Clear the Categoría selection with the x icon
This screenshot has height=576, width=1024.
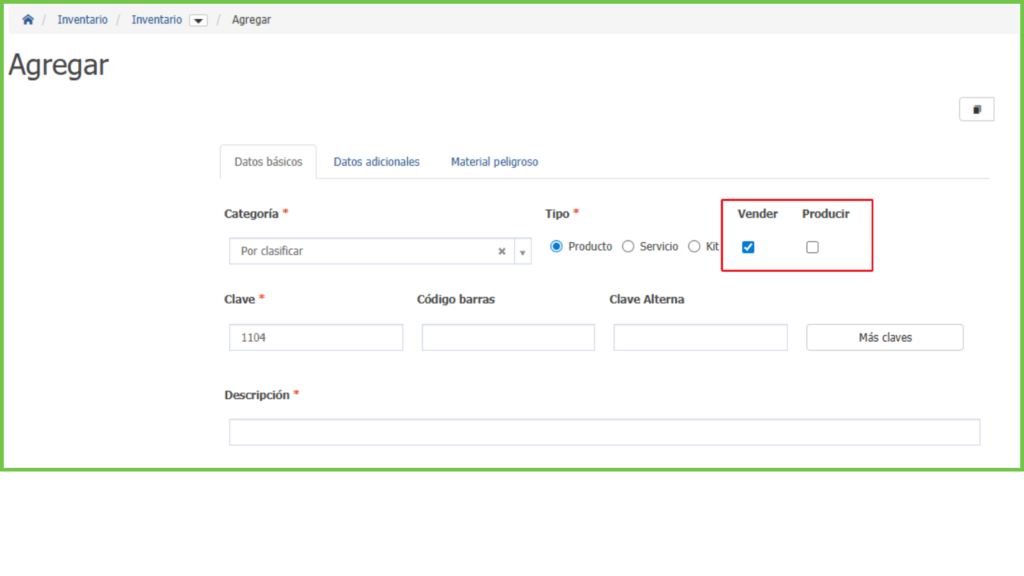(x=502, y=252)
